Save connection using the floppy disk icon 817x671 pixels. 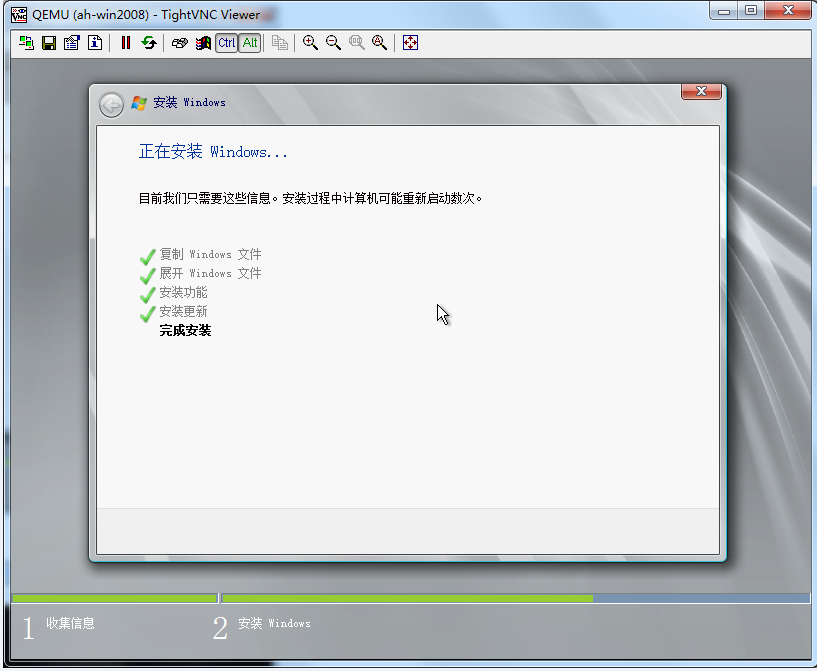[x=48, y=43]
